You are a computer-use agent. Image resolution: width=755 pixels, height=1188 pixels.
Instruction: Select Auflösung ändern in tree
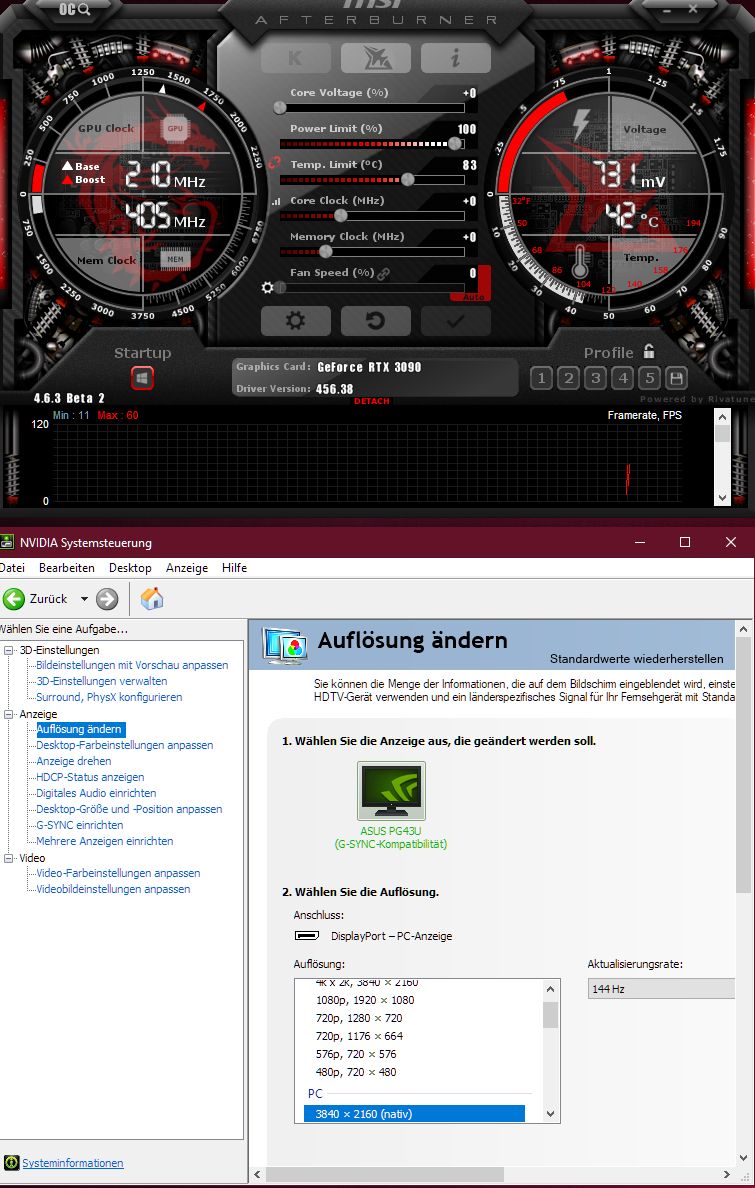click(x=80, y=730)
